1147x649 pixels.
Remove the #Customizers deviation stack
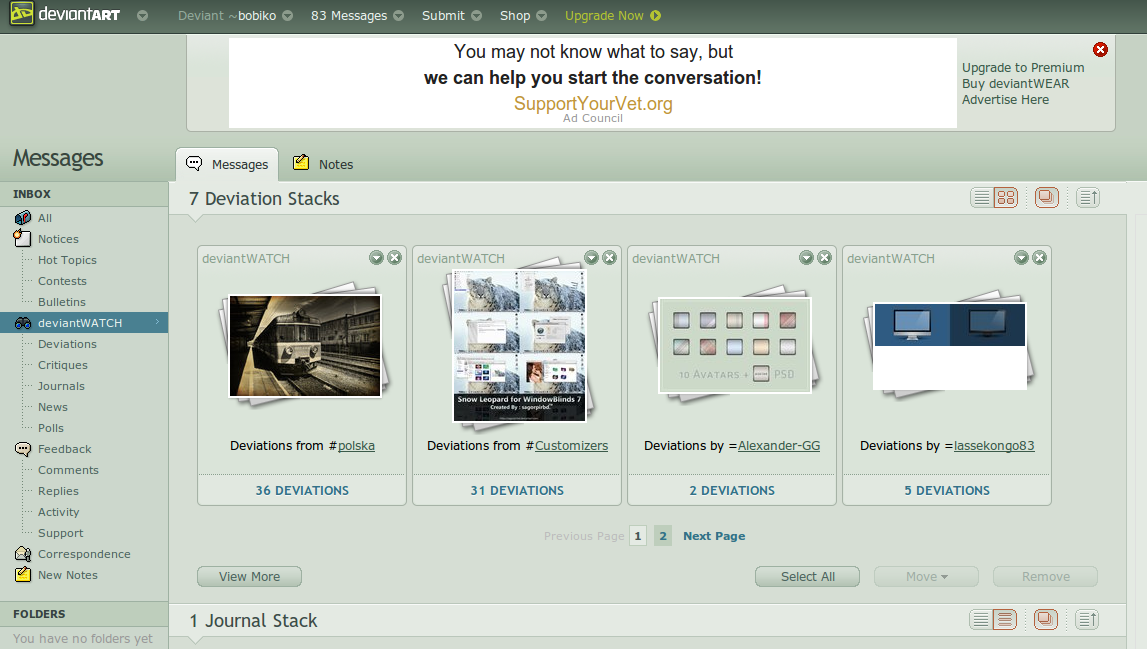(609, 258)
